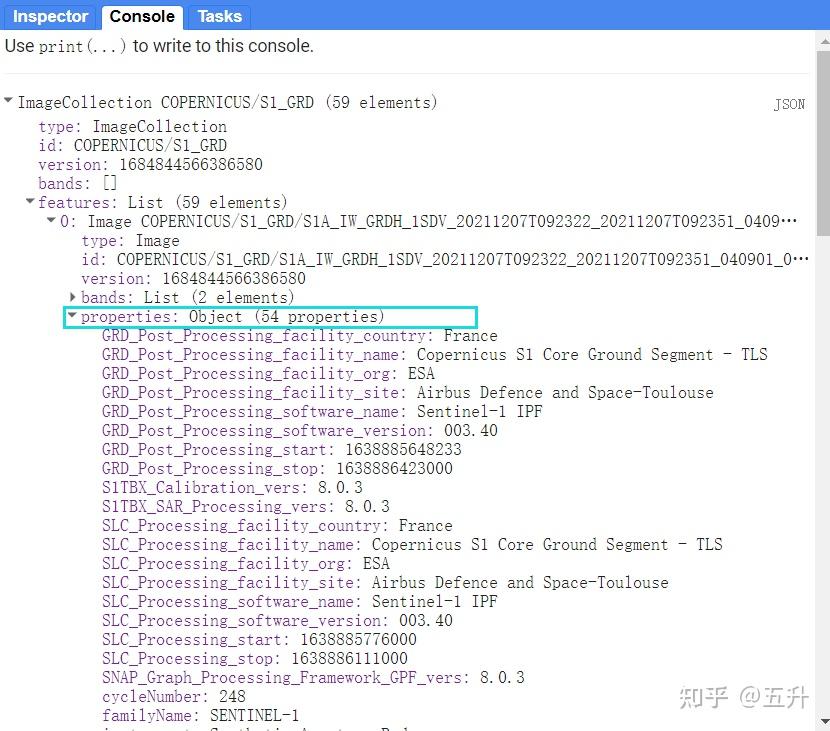Viewport: 830px width, 731px height.
Task: Expand bands List (2 elements)
Action: point(73,296)
